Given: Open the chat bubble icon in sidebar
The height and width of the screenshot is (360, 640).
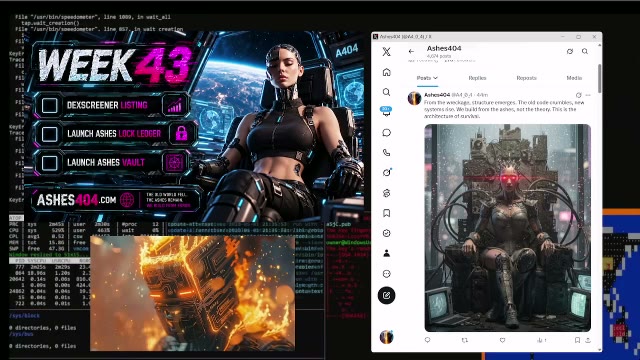Looking at the screenshot, I should (386, 133).
